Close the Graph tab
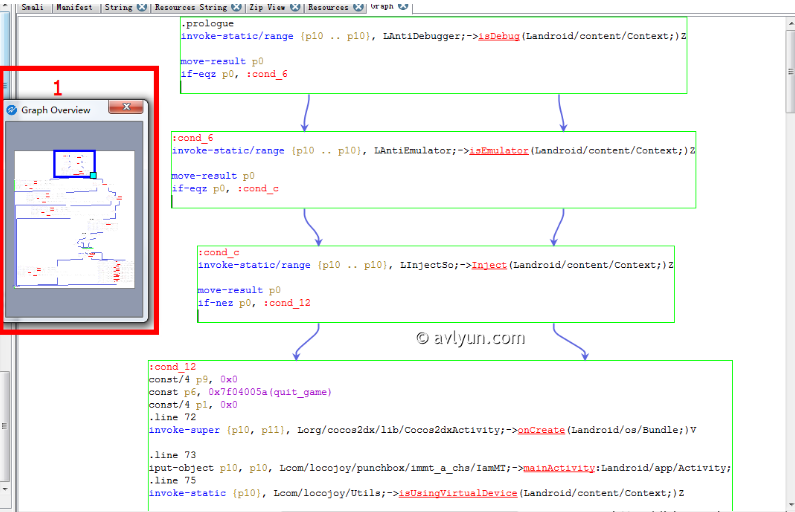 [x=403, y=6]
